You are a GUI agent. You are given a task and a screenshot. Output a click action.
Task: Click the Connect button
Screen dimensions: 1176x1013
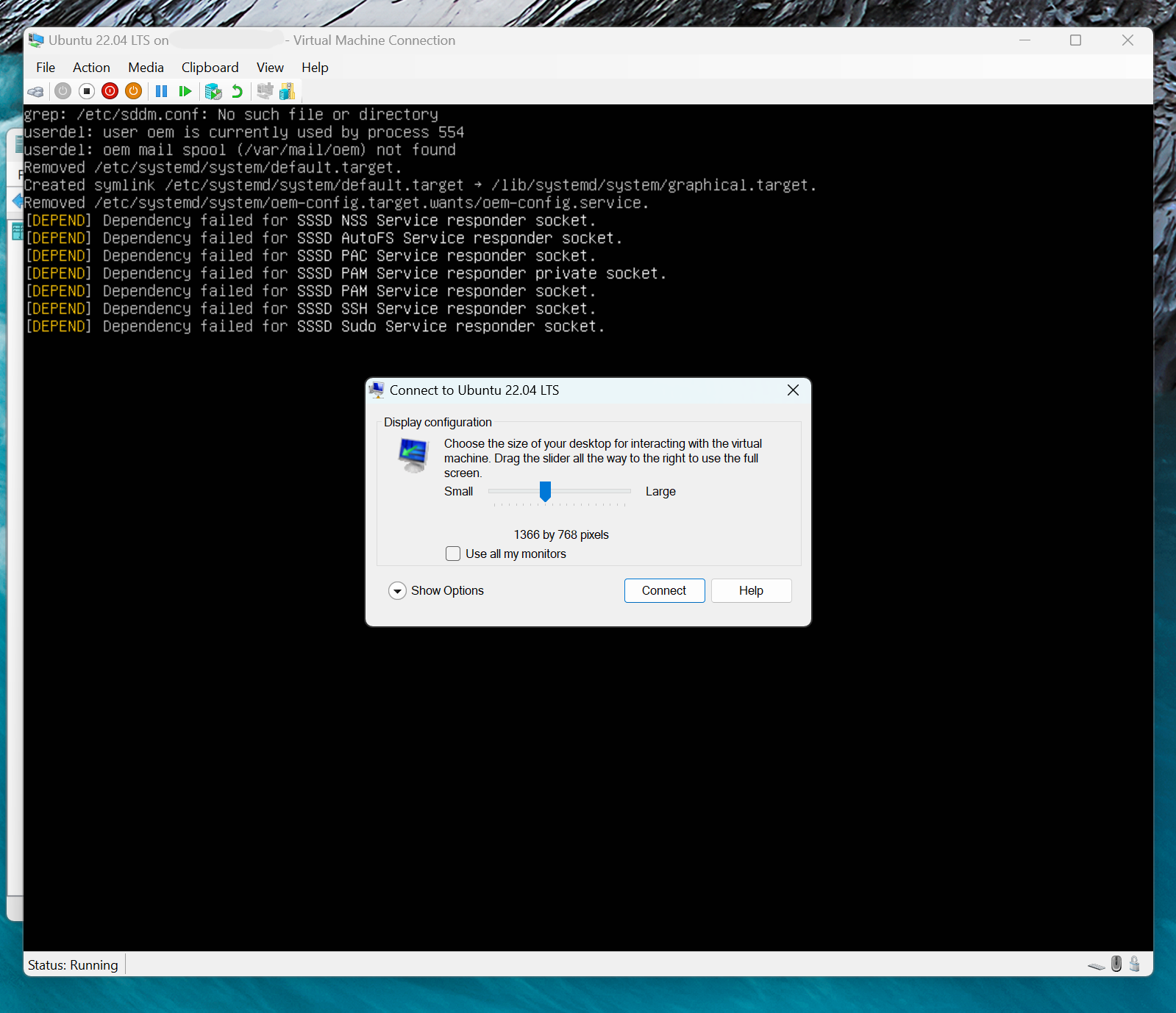tap(664, 591)
